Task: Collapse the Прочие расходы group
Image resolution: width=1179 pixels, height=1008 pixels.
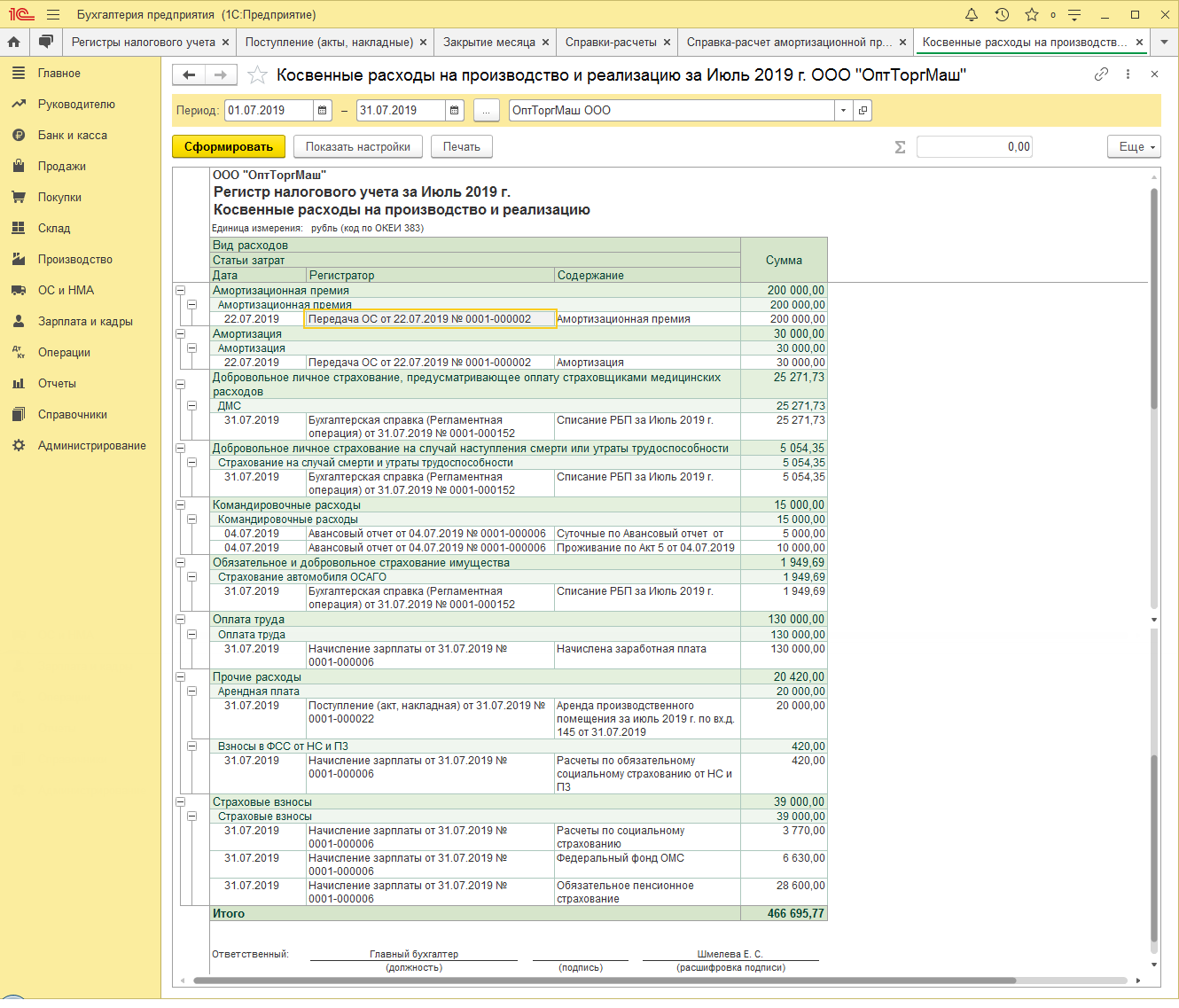Action: pos(180,676)
